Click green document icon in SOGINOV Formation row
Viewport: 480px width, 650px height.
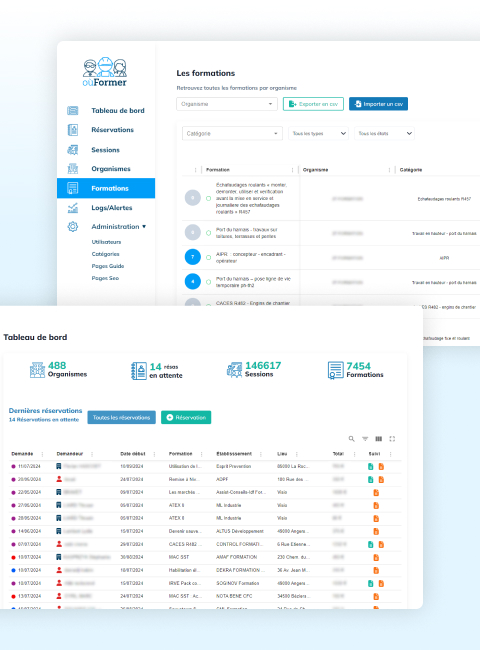(371, 583)
